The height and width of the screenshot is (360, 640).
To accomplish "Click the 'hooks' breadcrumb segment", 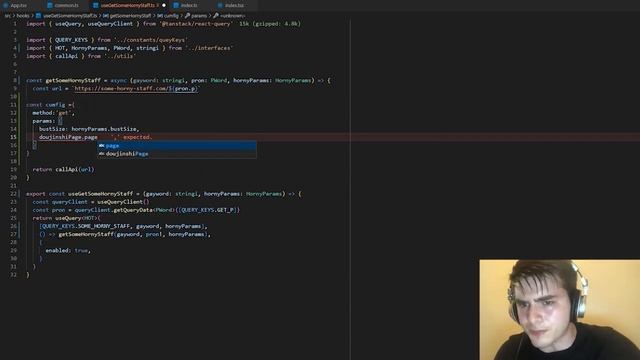I will click(23, 16).
